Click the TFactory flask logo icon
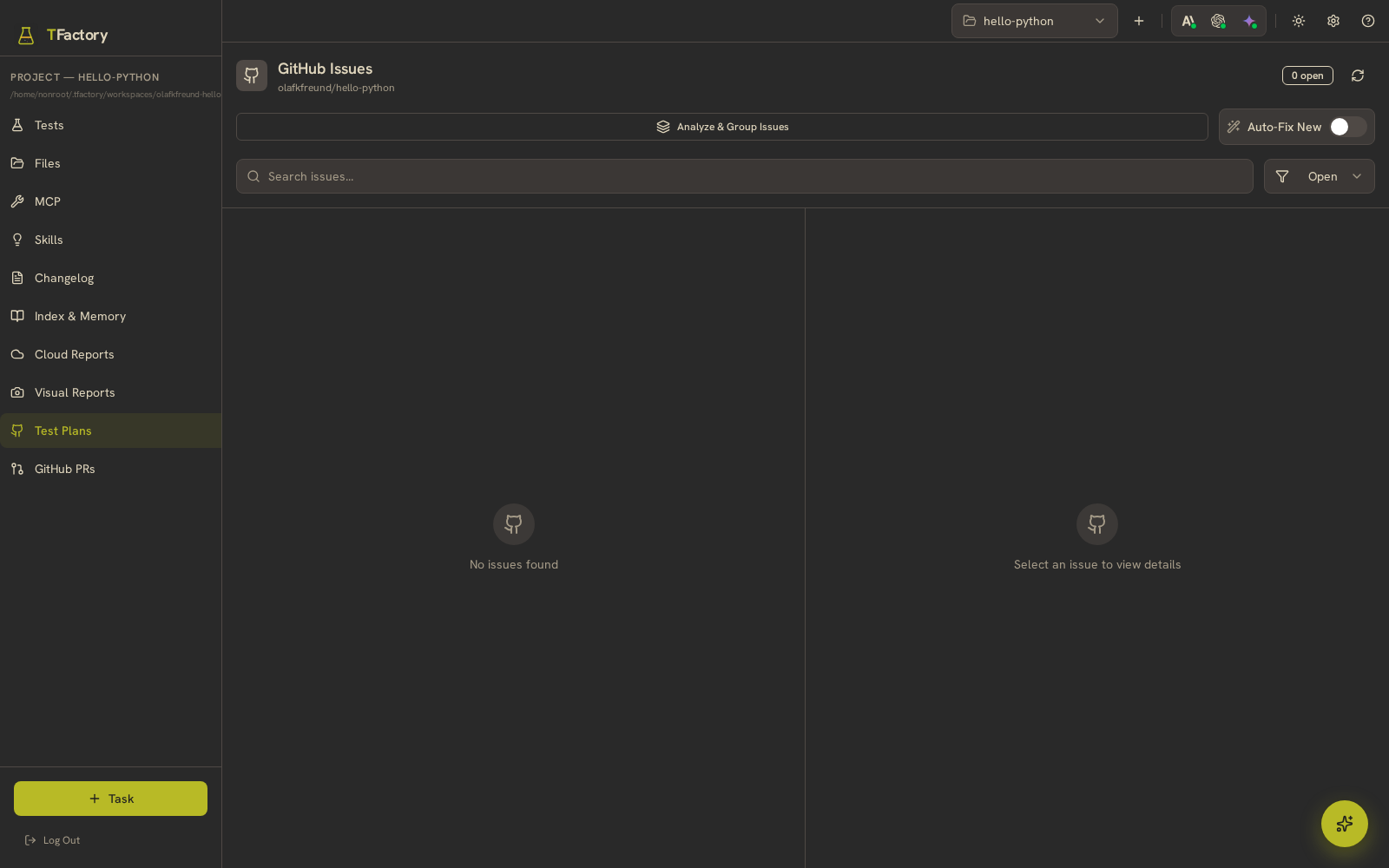 [x=26, y=35]
